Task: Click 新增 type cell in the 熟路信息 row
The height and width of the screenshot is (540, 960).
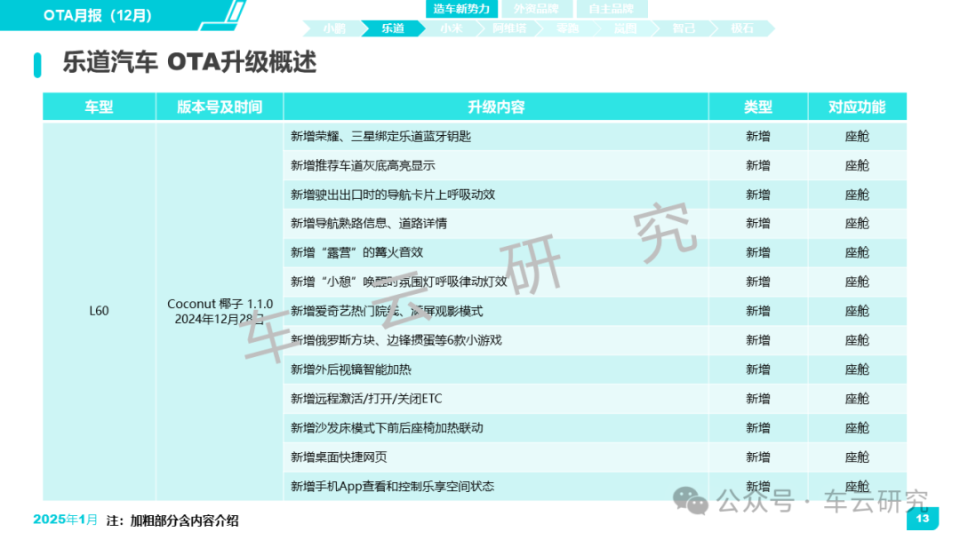Action: point(758,223)
